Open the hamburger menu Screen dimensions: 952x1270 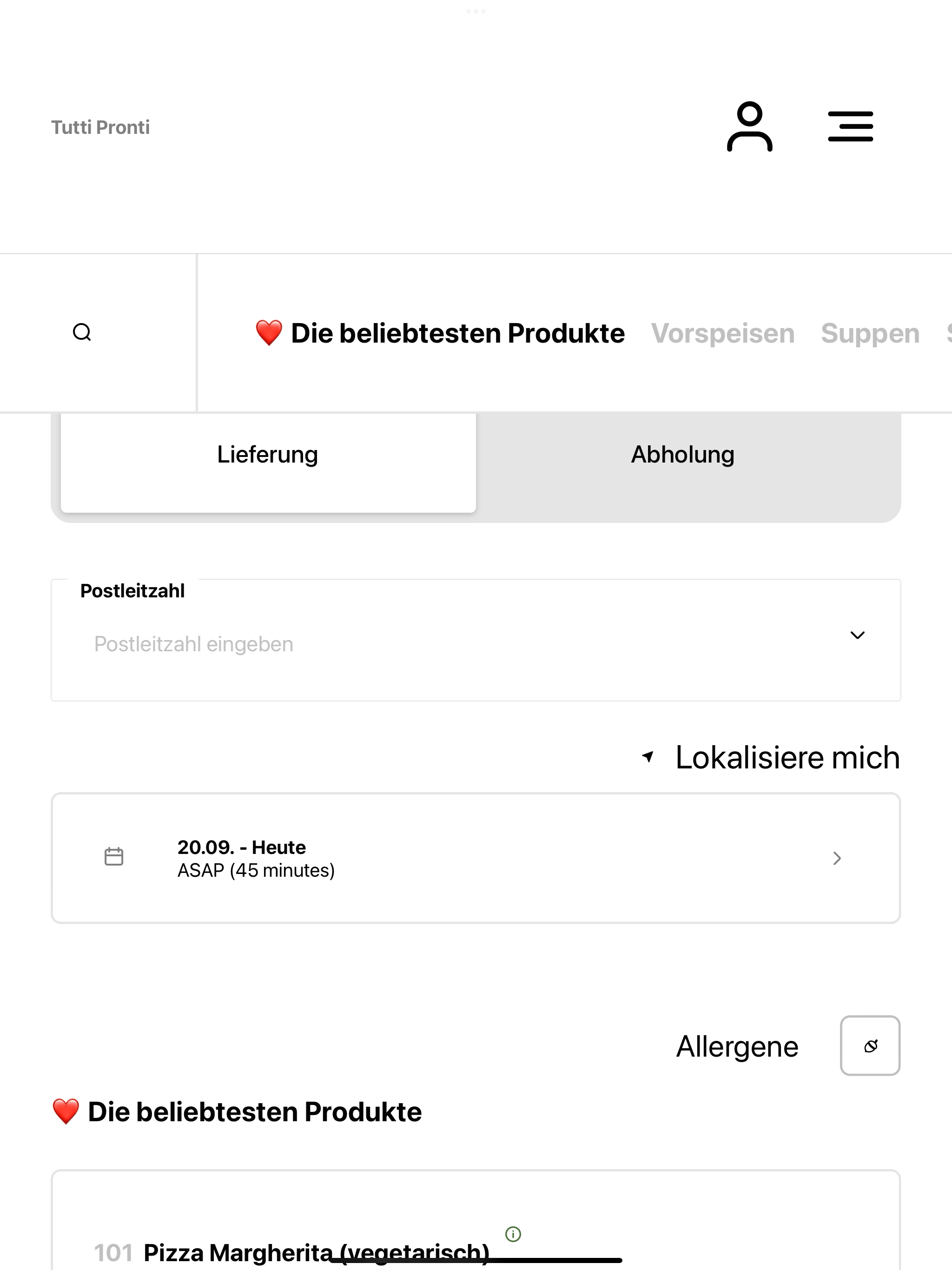click(850, 126)
